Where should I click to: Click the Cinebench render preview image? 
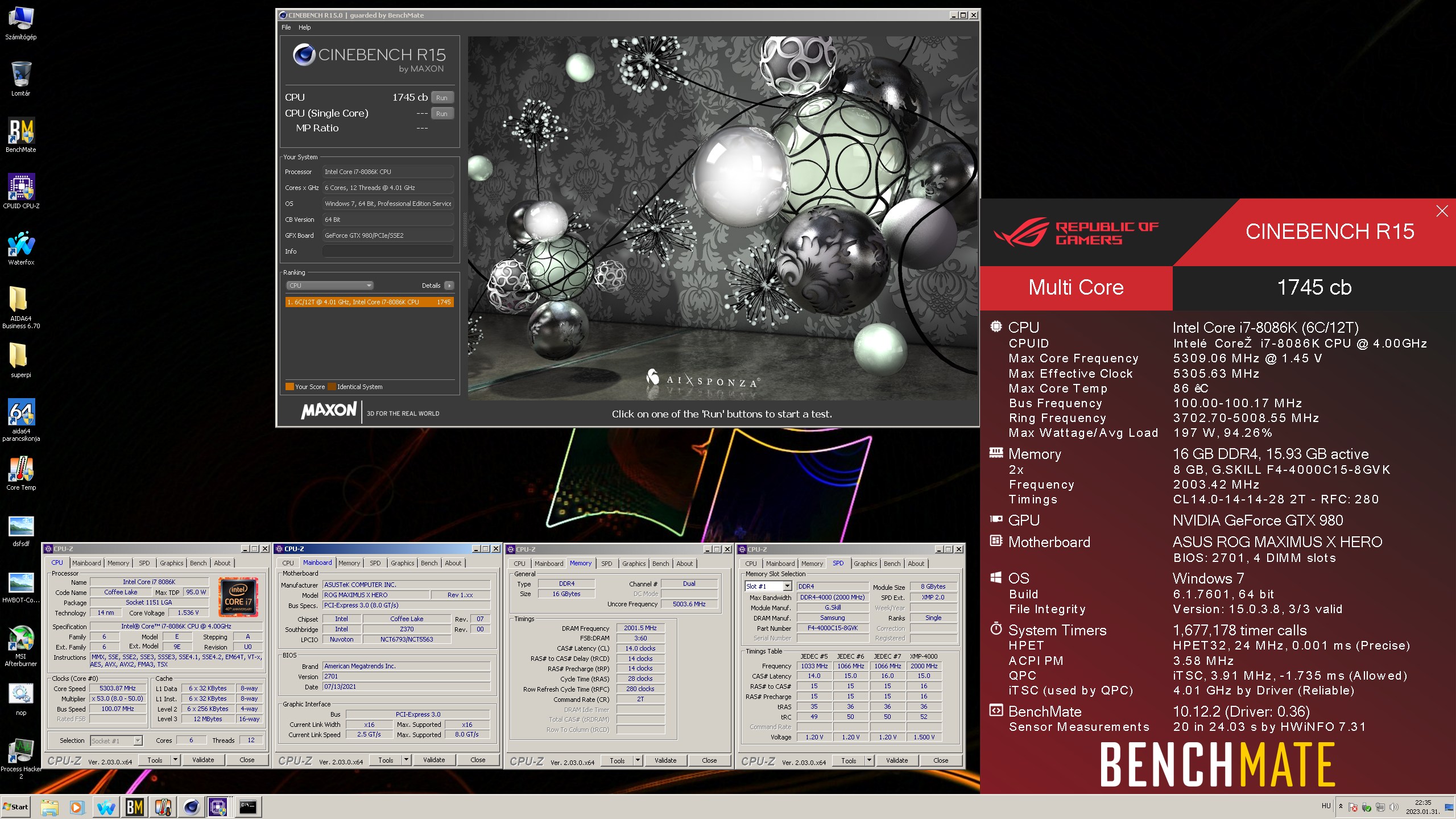coord(723,218)
